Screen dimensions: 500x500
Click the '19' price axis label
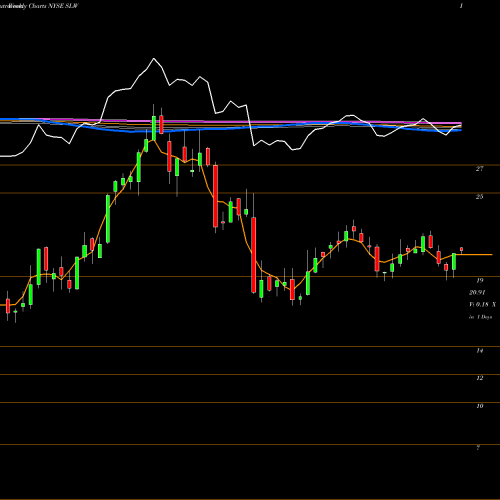click(480, 280)
